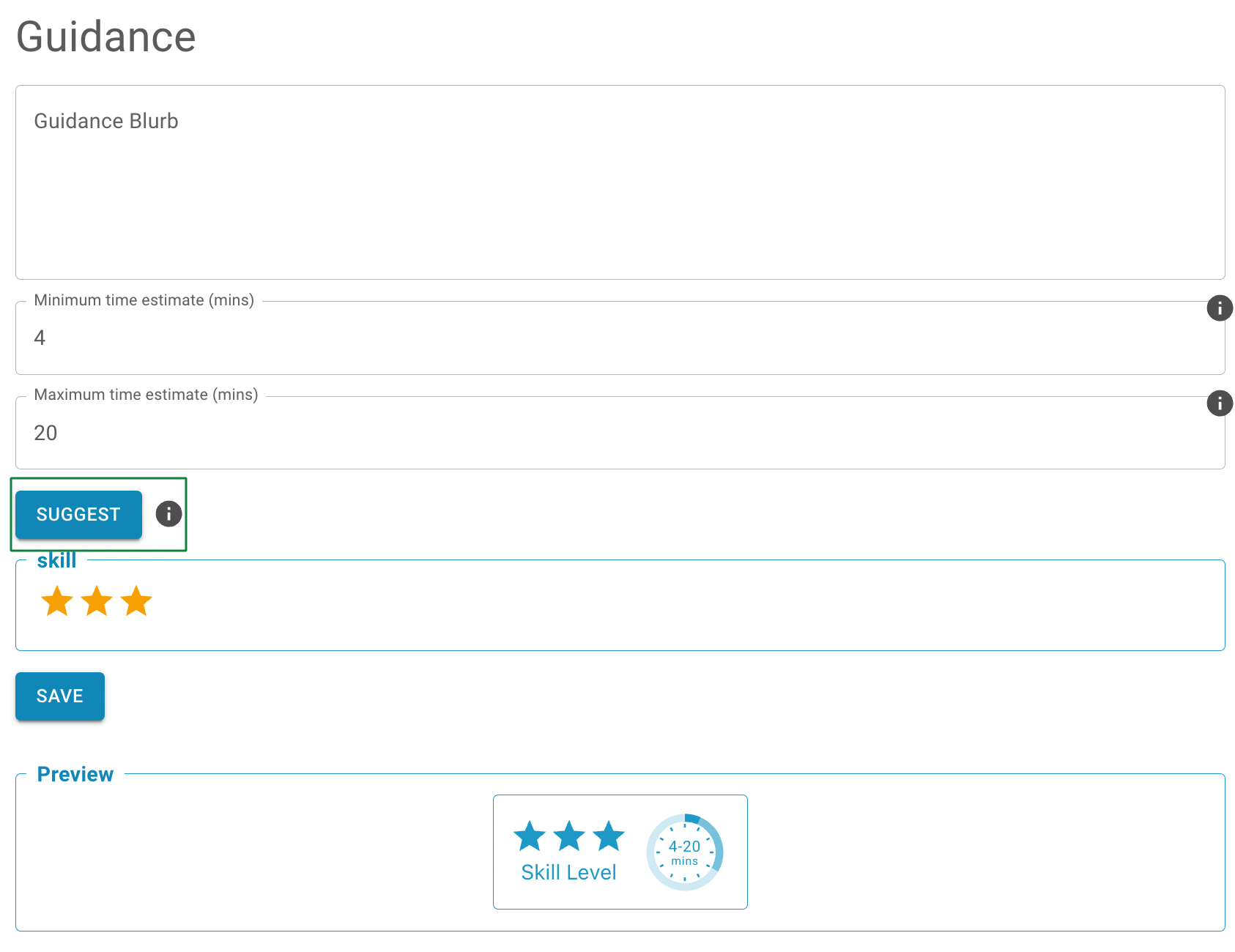
Task: Click the first blue star in Preview
Action: pyautogui.click(x=530, y=837)
